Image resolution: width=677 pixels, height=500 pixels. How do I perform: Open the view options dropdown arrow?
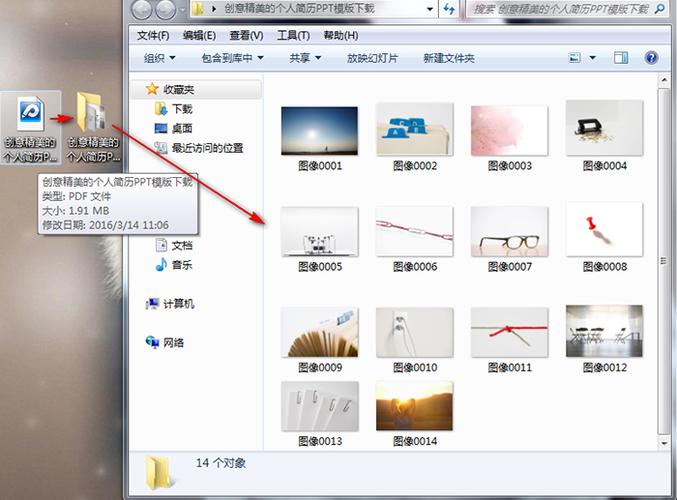coord(593,57)
